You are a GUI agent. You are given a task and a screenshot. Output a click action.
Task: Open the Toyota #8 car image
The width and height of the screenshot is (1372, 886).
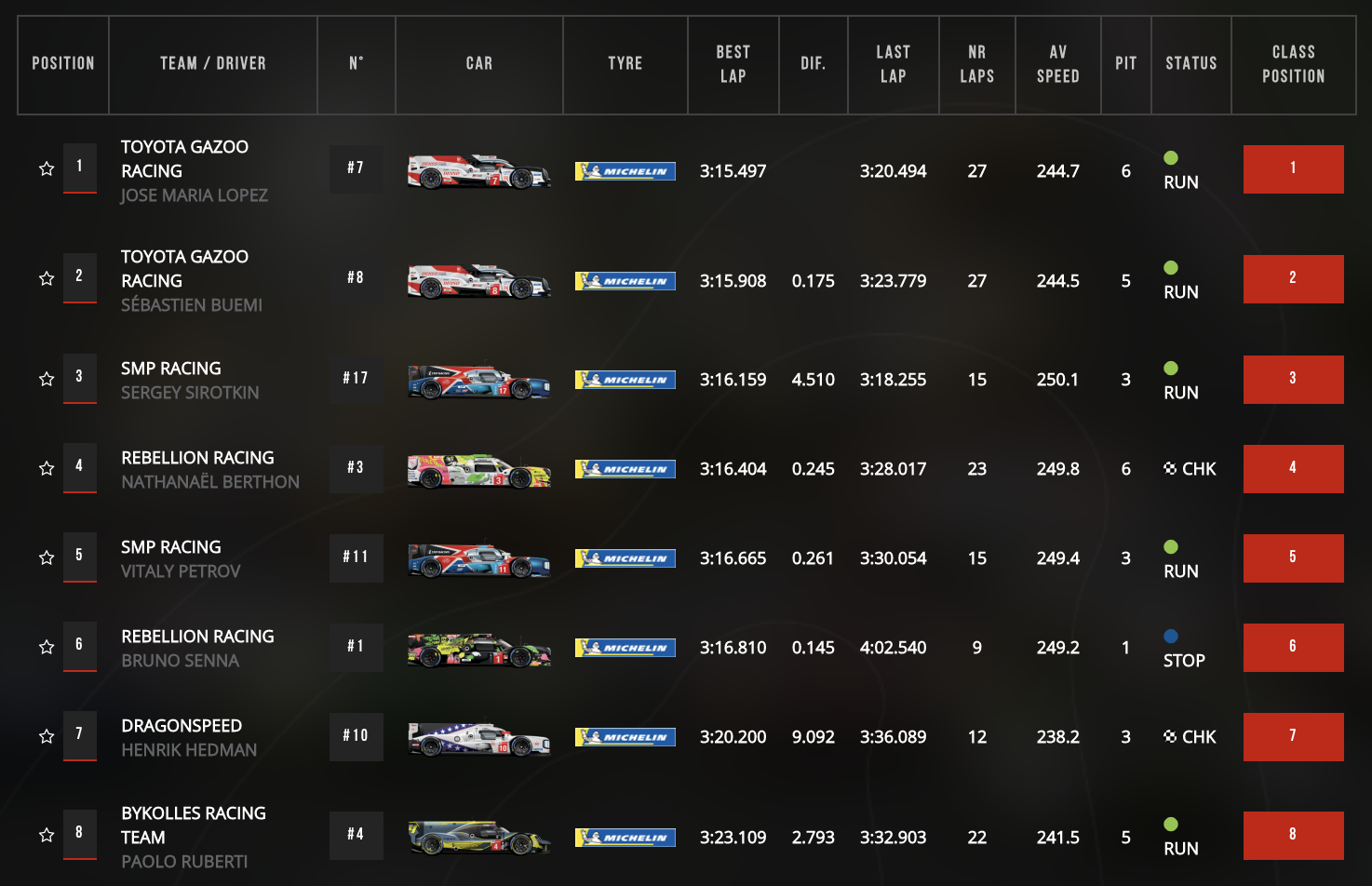[x=479, y=280]
